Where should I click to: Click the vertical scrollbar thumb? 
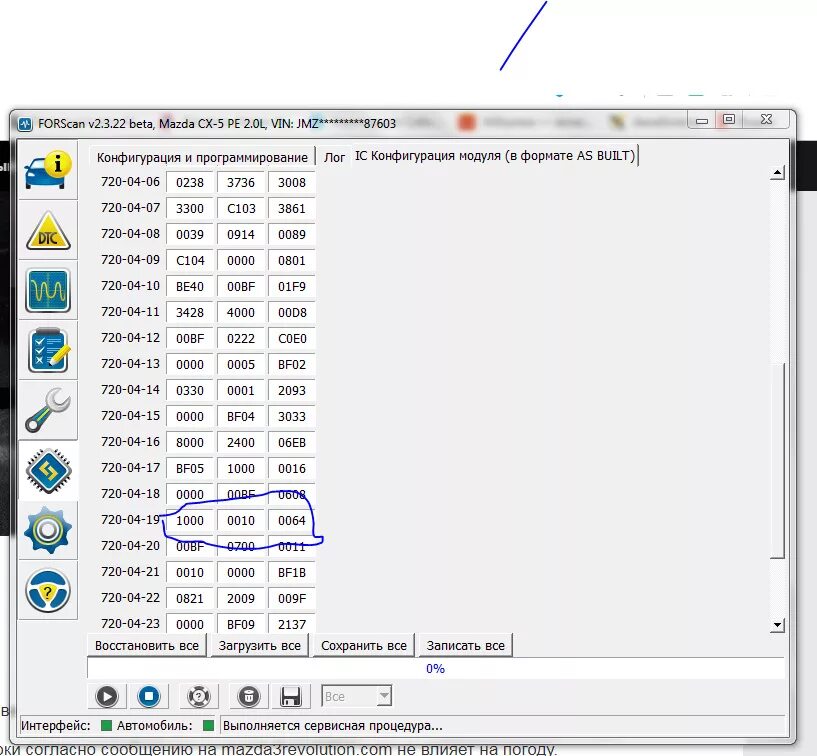pyautogui.click(x=777, y=461)
